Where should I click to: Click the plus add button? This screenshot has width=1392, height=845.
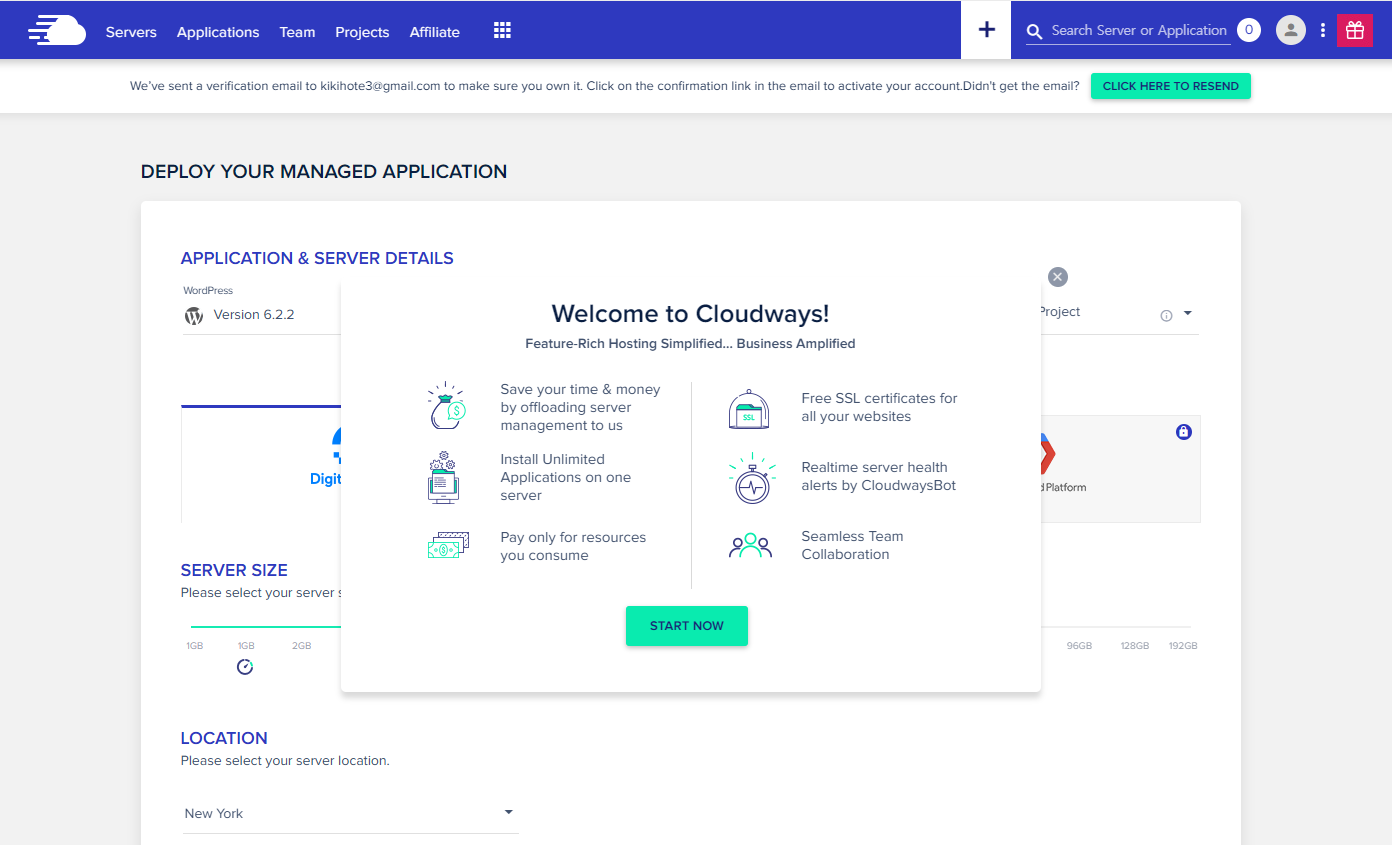(986, 30)
